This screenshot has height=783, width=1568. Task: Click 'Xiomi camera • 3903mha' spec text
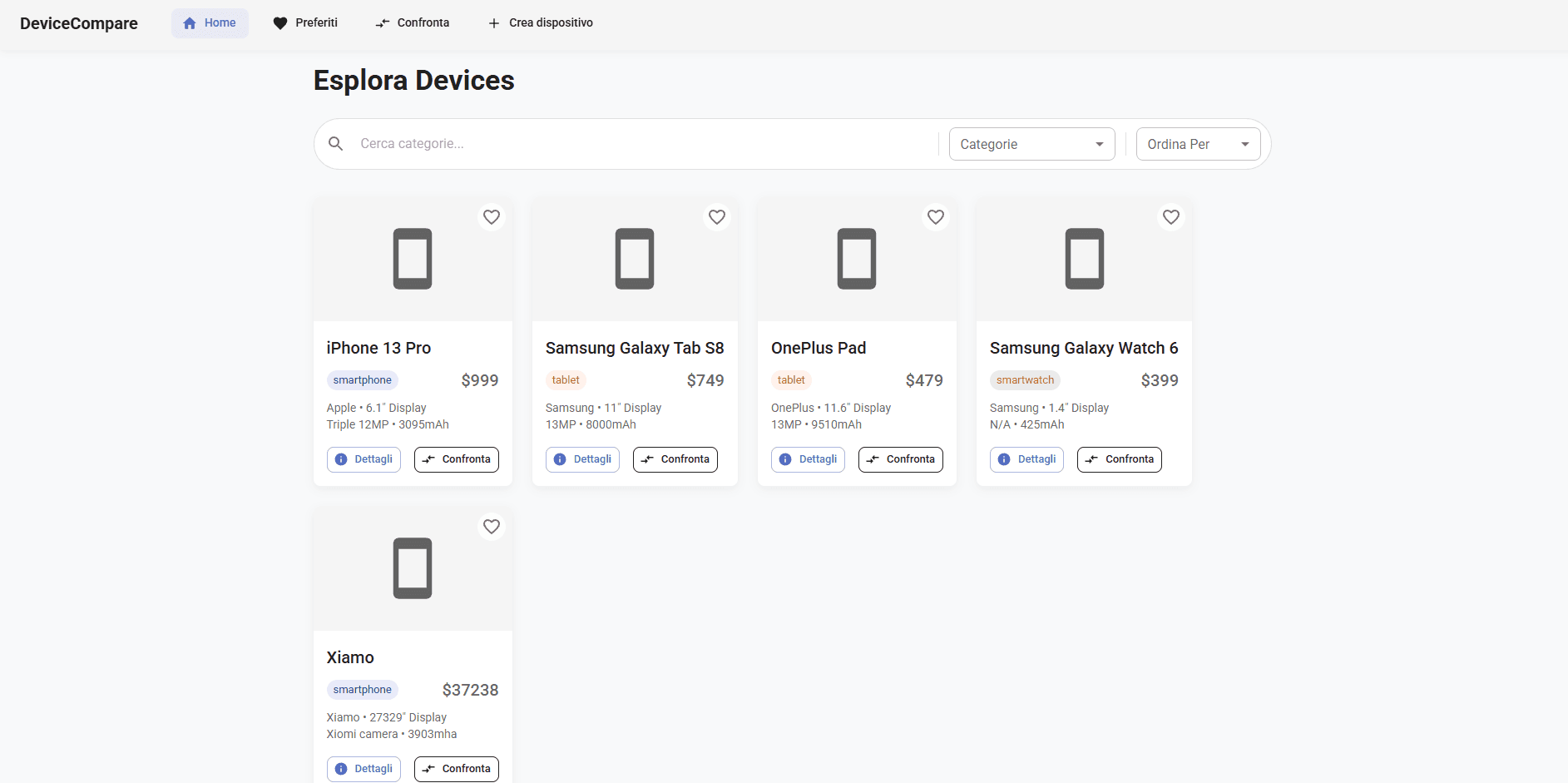coord(392,734)
